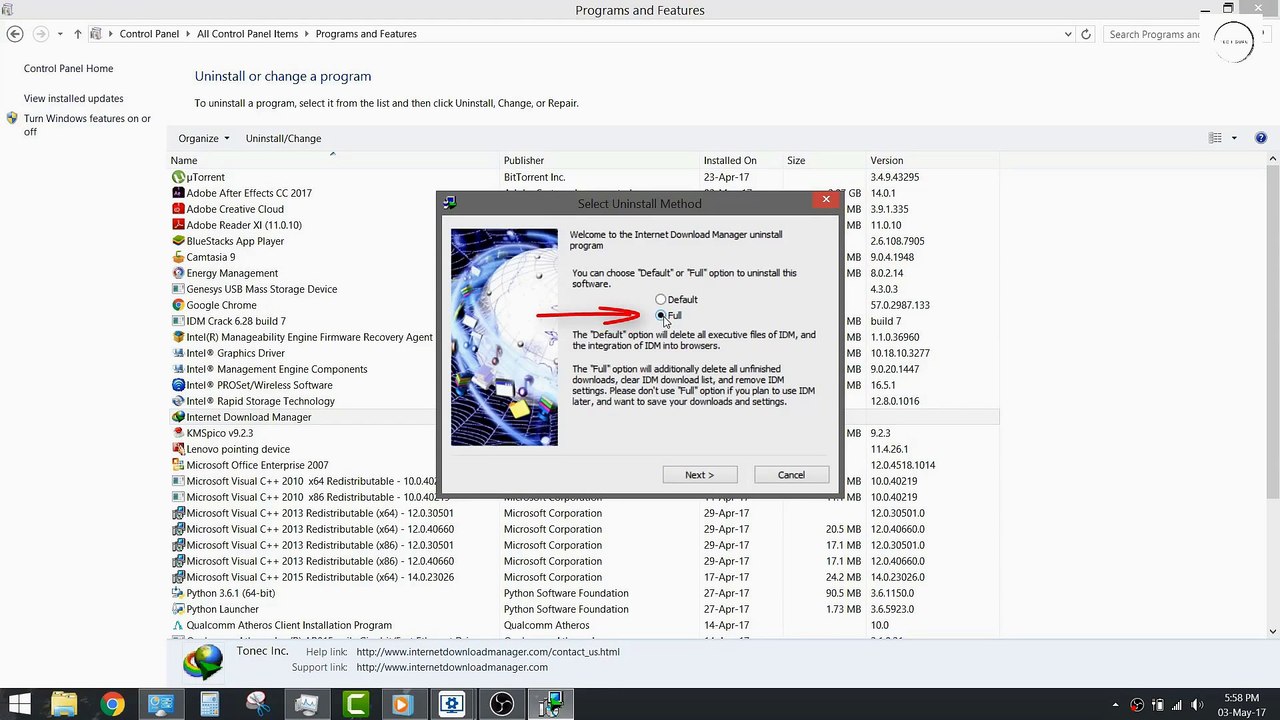Open Windows Start button
Image resolution: width=1280 pixels, height=720 pixels.
tap(19, 705)
